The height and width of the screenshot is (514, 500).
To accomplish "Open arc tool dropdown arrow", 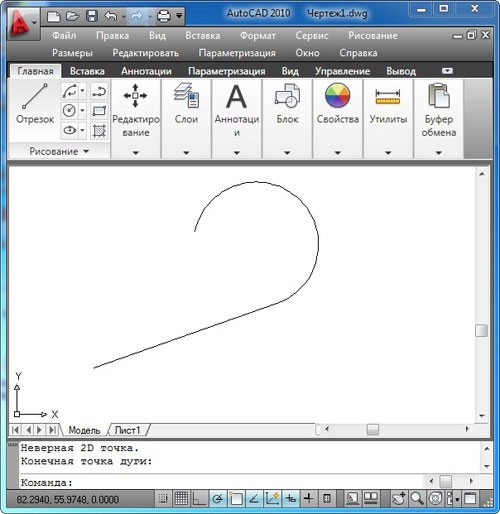I will (82, 91).
